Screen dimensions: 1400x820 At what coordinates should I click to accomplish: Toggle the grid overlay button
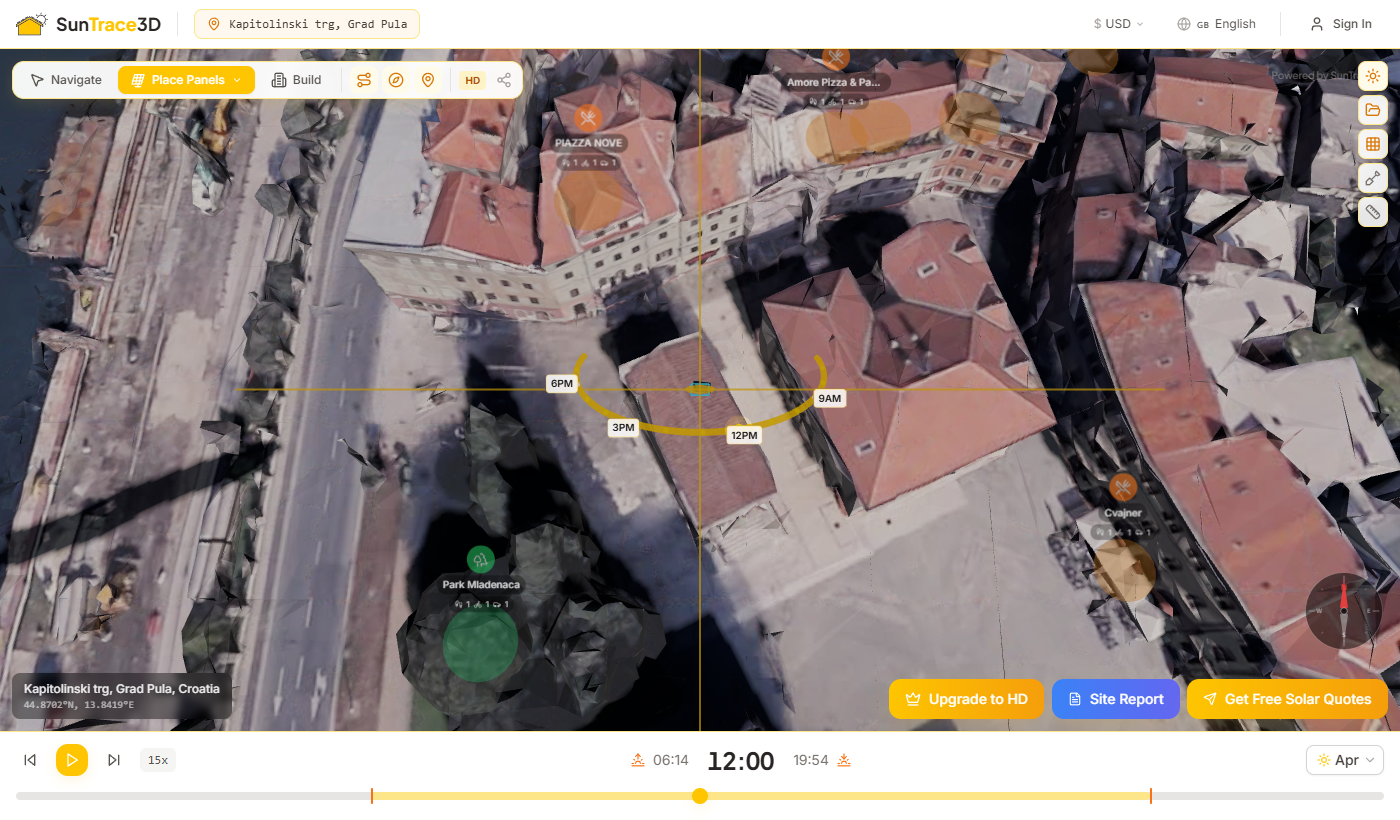tap(1372, 144)
